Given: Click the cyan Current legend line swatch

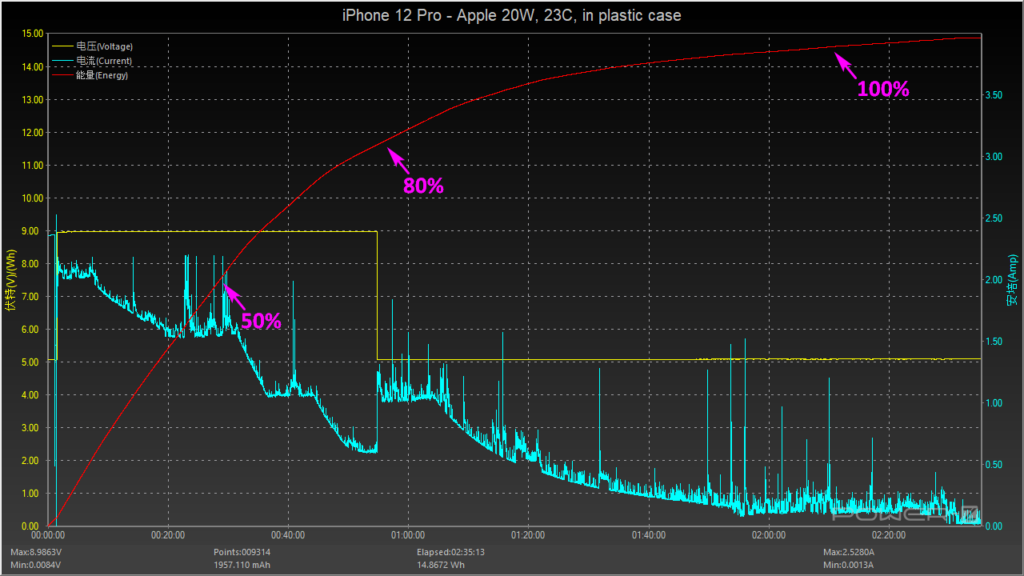Looking at the screenshot, I should (x=63, y=61).
